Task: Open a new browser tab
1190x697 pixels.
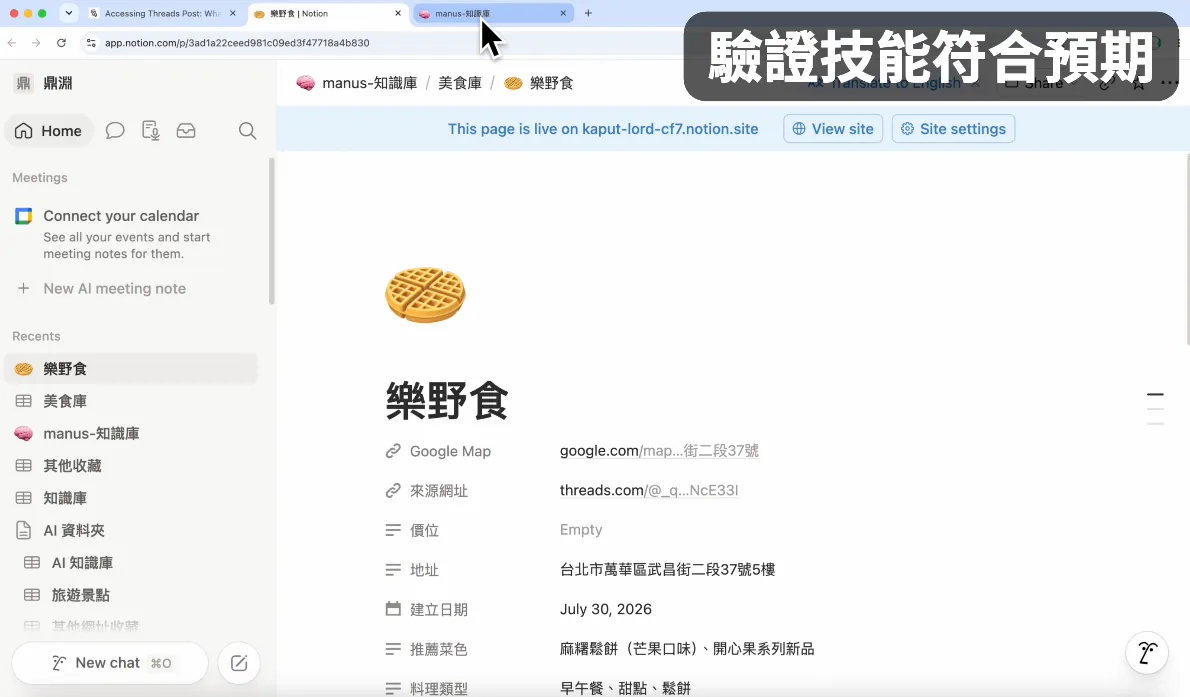Action: tap(588, 14)
